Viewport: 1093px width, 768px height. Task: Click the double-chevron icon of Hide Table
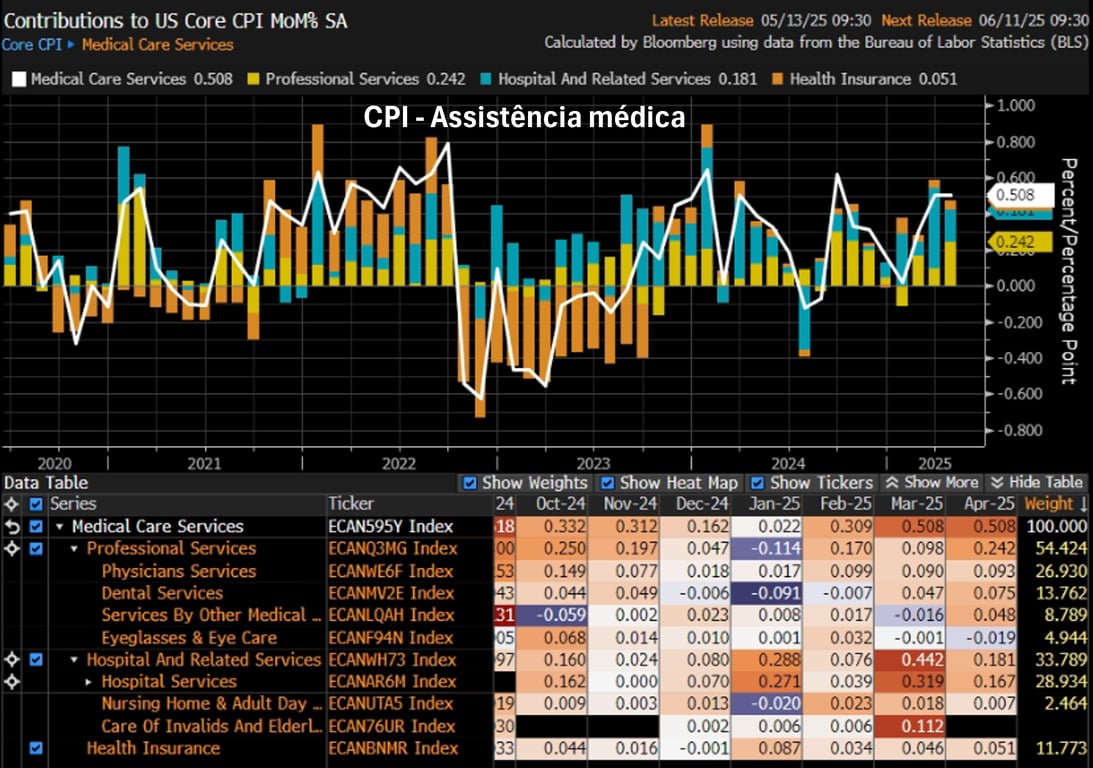[998, 482]
